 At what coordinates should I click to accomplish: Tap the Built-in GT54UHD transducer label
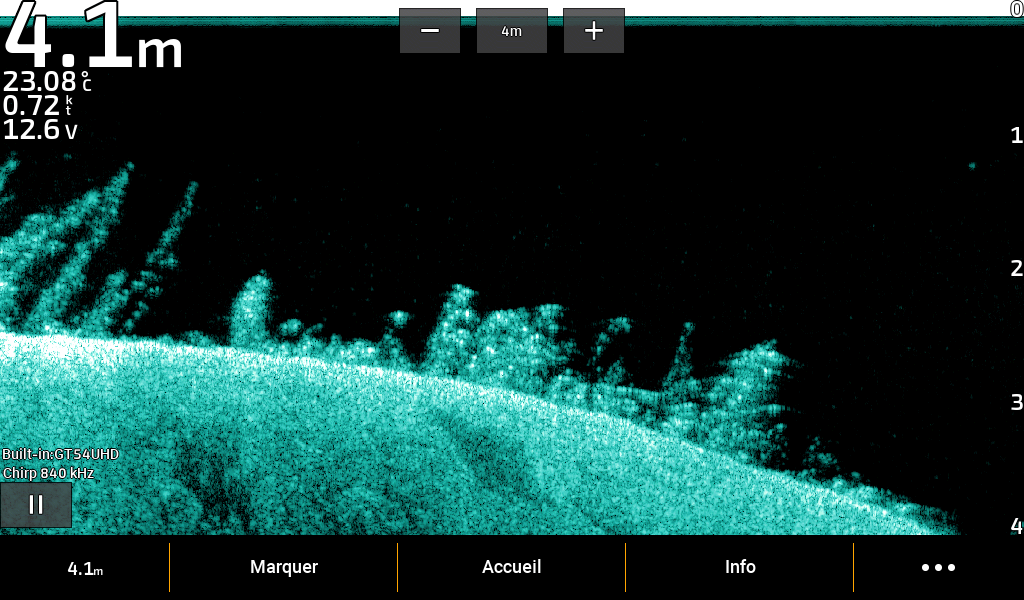[60, 454]
